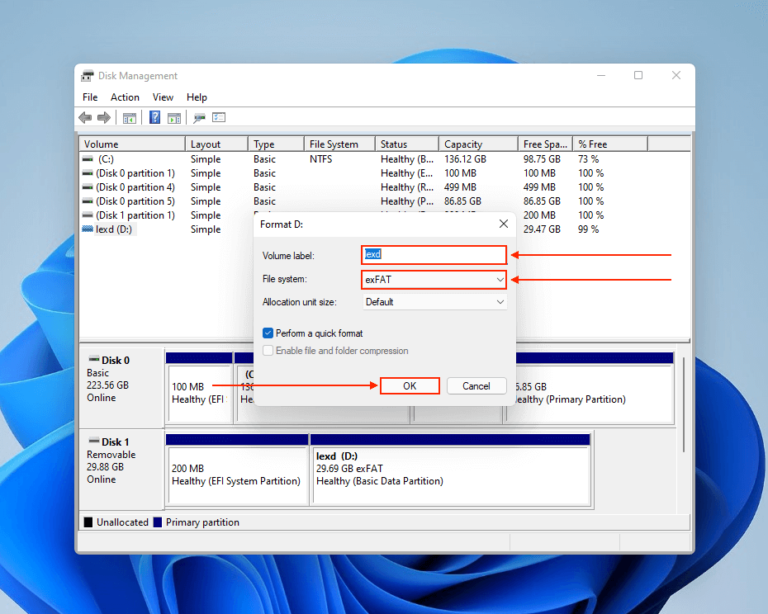Click the Refresh/connect drive toolbar icon
The width and height of the screenshot is (768, 614).
click(199, 118)
